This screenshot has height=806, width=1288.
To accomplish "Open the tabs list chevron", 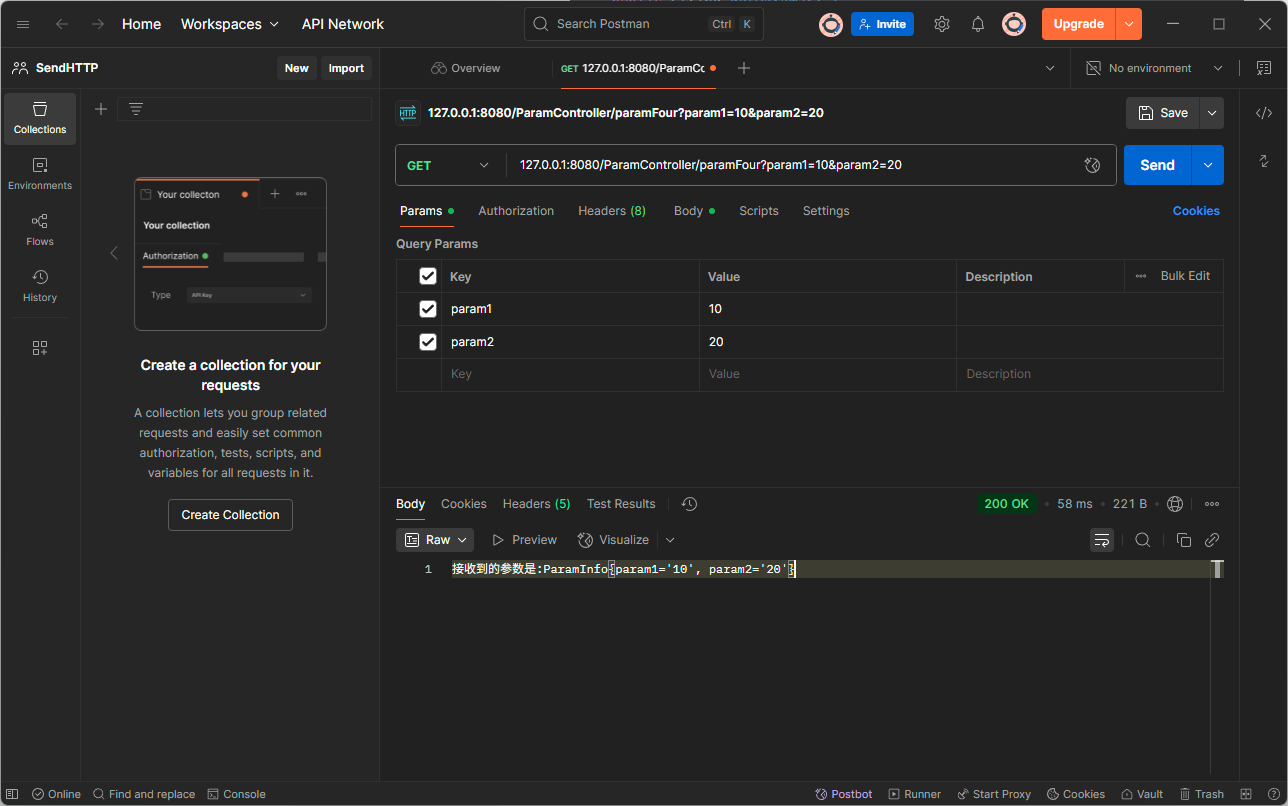I will 1050,68.
